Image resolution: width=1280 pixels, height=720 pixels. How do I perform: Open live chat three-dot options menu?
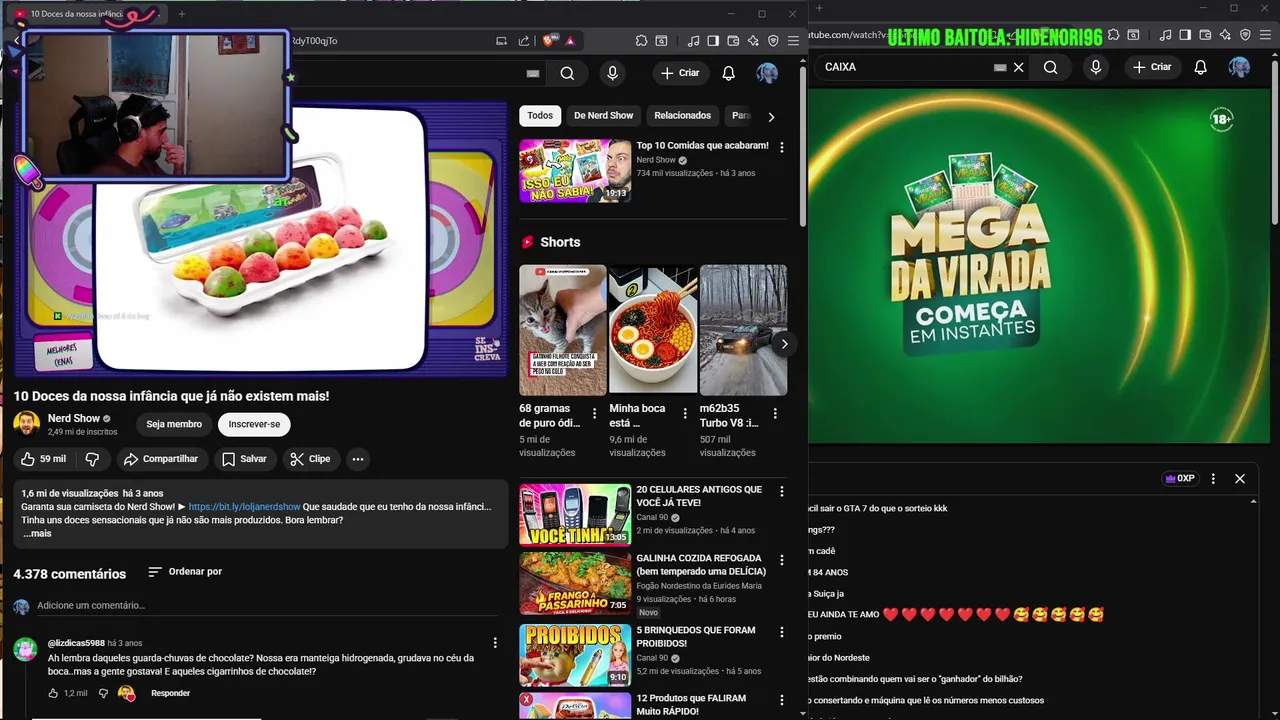(x=1213, y=479)
